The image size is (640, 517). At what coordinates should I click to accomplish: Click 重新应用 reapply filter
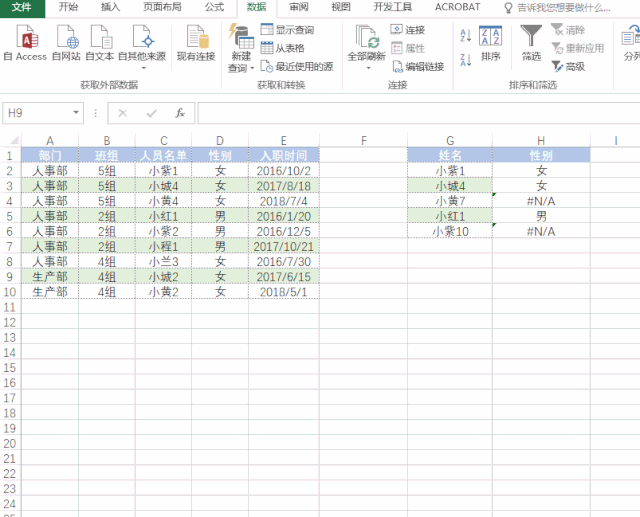(578, 48)
